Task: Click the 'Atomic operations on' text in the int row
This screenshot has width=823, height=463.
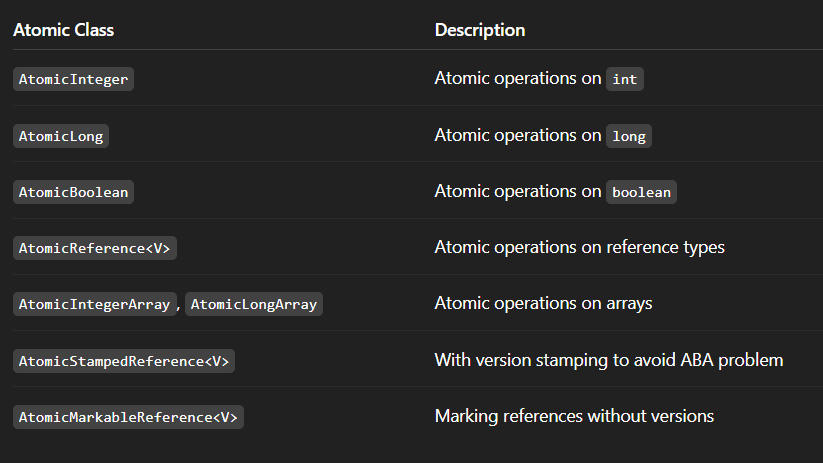Action: [518, 78]
